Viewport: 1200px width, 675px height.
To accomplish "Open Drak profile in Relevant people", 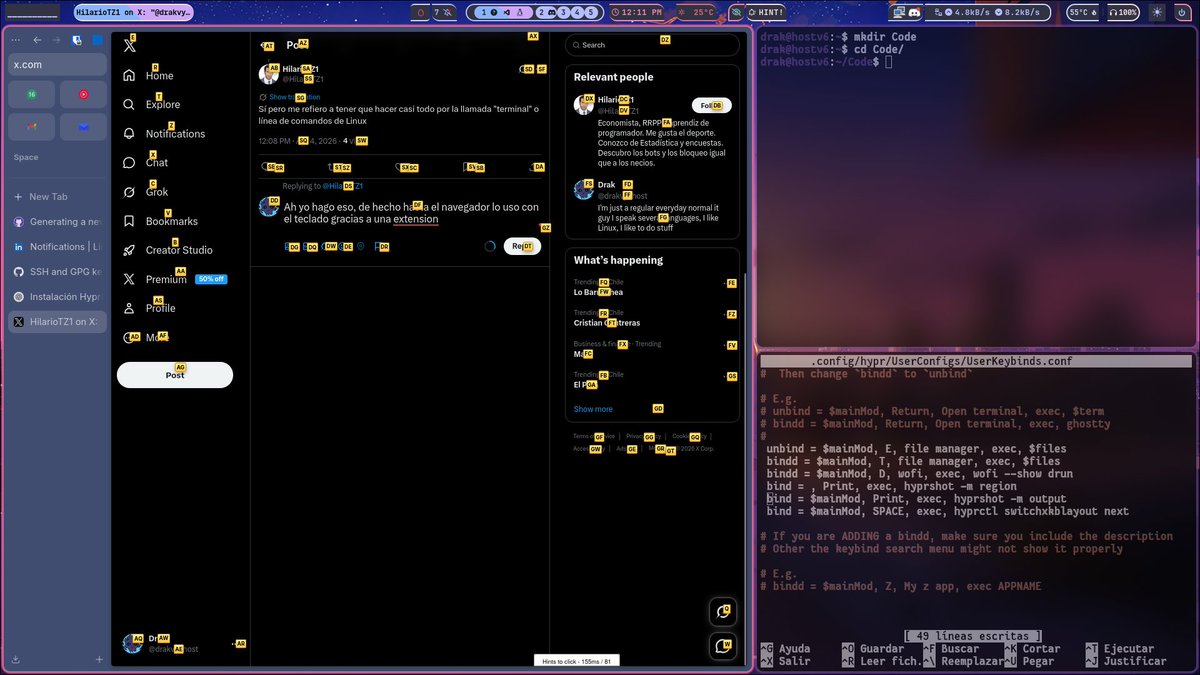I will pos(607,185).
